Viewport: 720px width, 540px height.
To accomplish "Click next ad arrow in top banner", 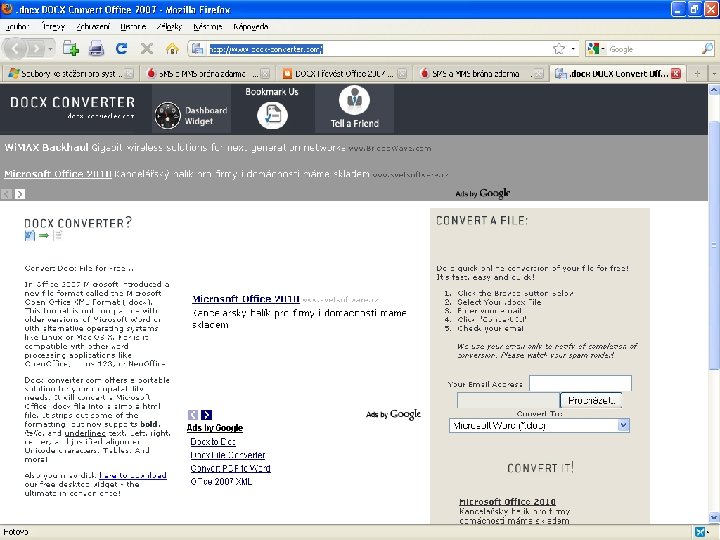I will coord(20,194).
